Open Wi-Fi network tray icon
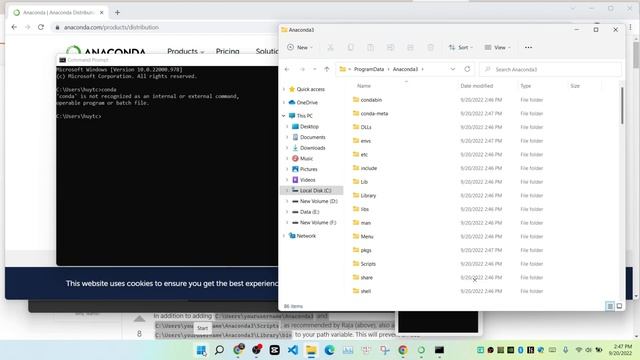 click(579, 350)
